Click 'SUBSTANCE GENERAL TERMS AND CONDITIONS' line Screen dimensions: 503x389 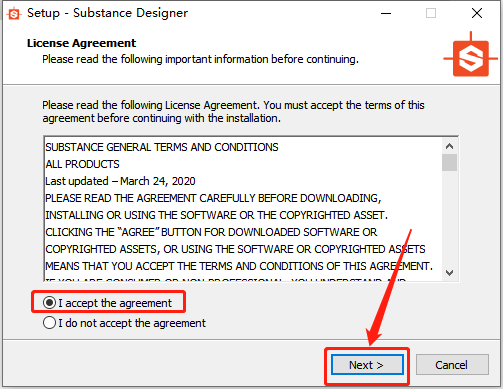(x=162, y=147)
